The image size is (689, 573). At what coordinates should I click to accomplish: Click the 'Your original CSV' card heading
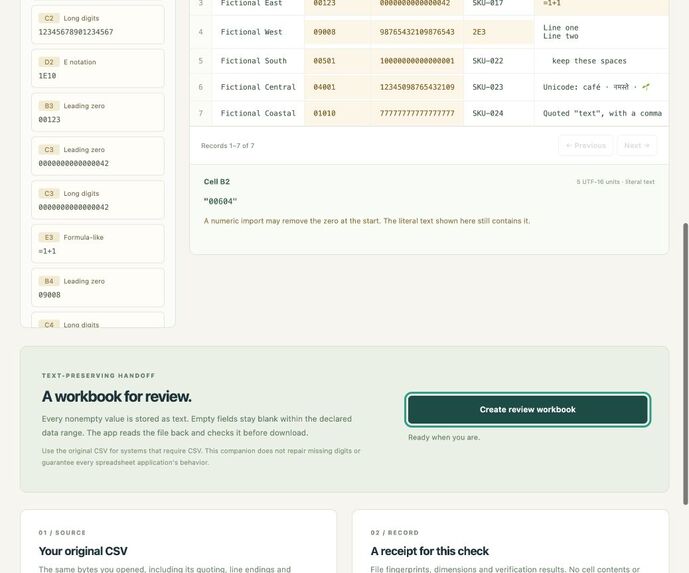[x=83, y=551]
